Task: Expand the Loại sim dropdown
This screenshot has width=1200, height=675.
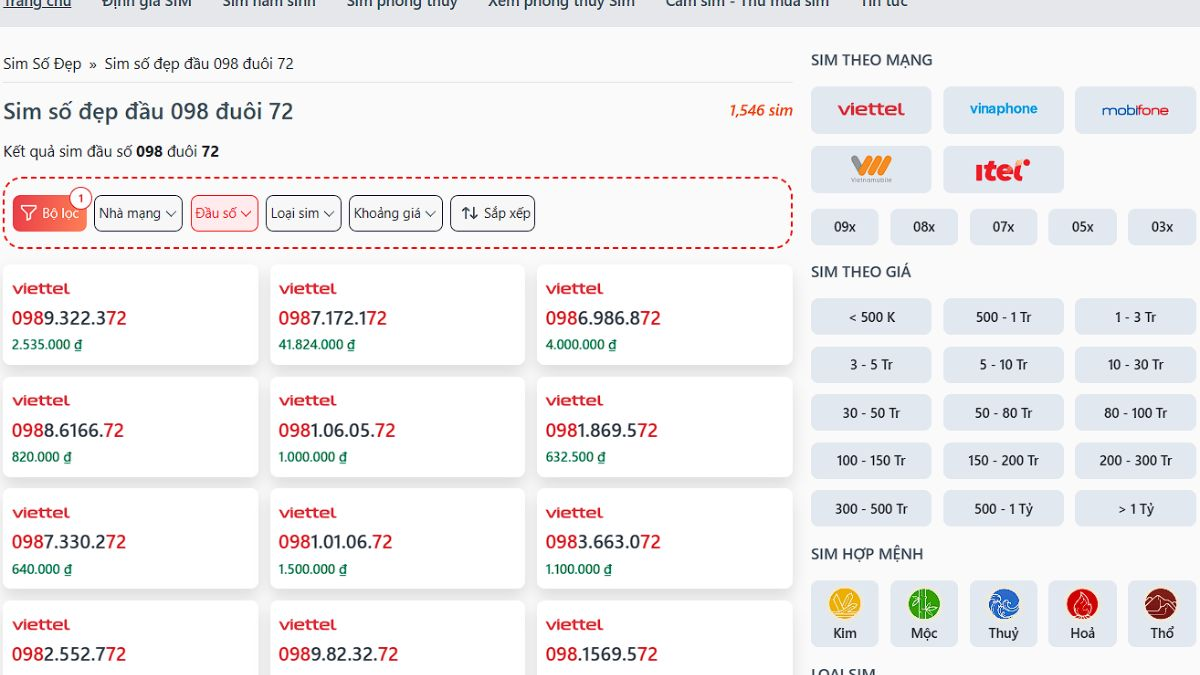Action: [304, 213]
